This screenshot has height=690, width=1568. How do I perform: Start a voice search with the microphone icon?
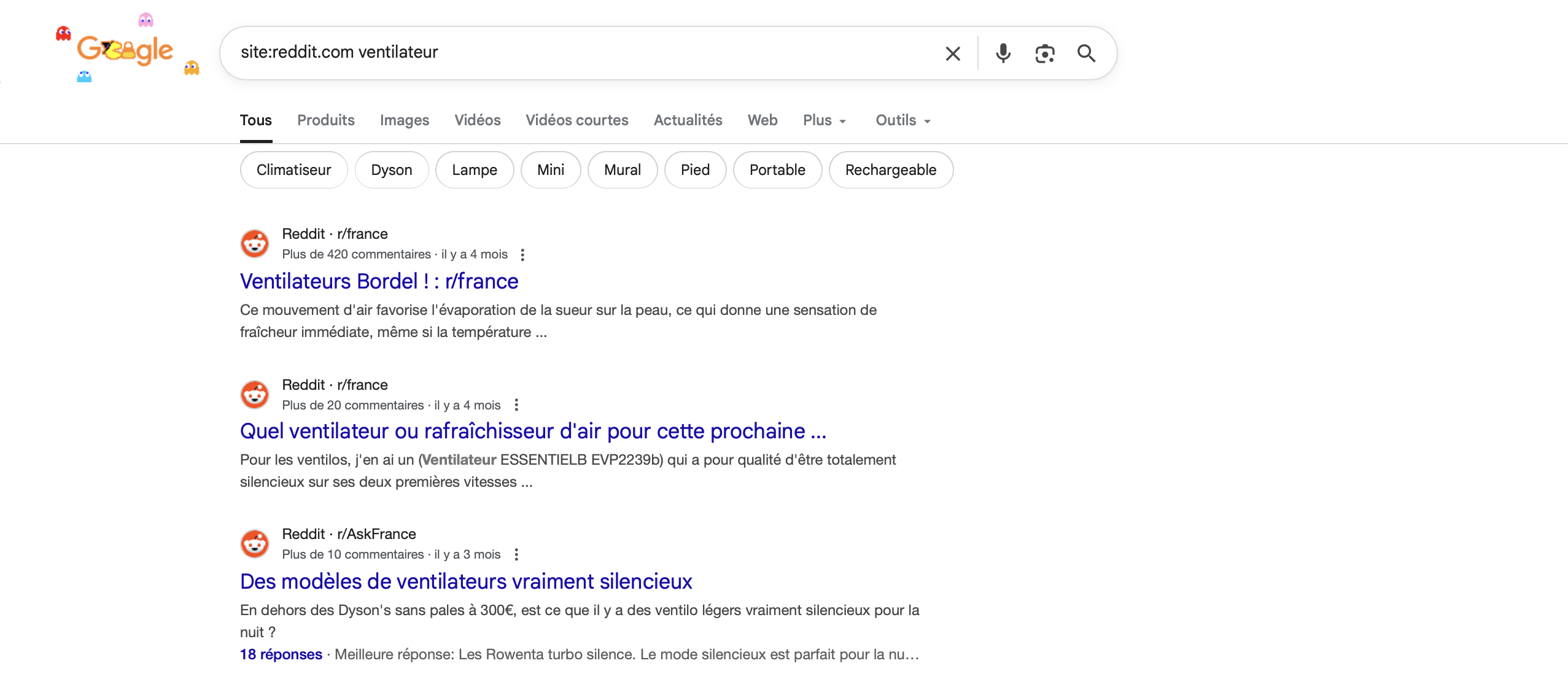[1002, 53]
